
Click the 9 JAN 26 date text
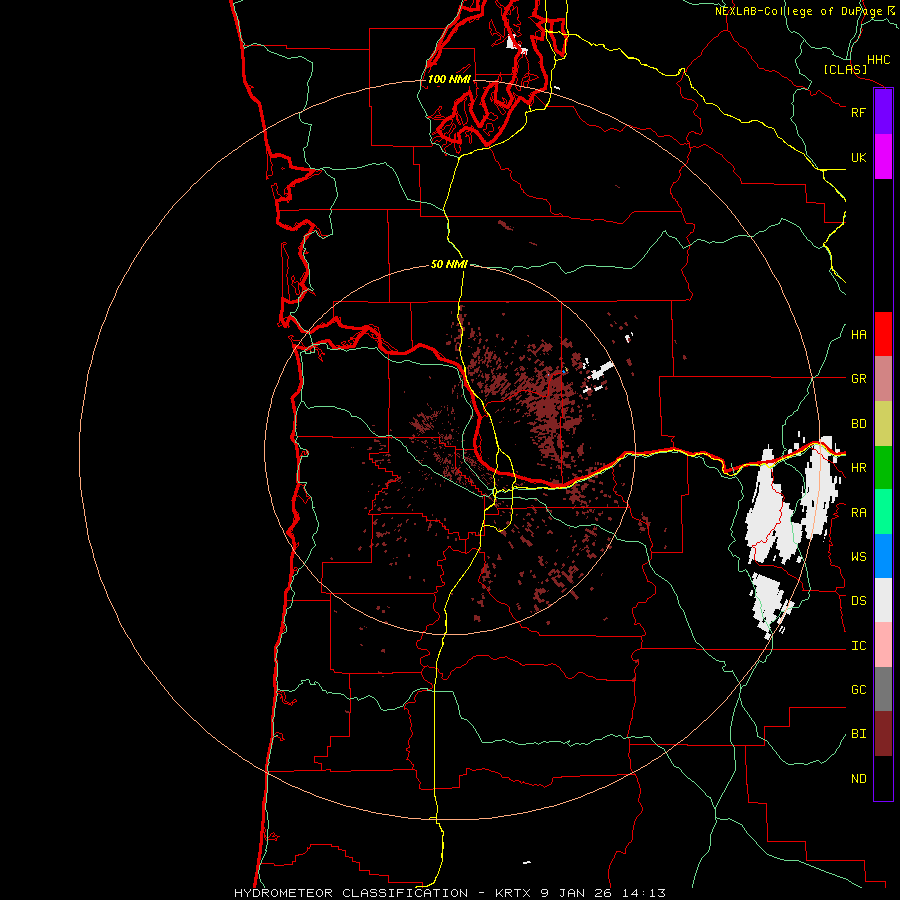click(x=579, y=893)
